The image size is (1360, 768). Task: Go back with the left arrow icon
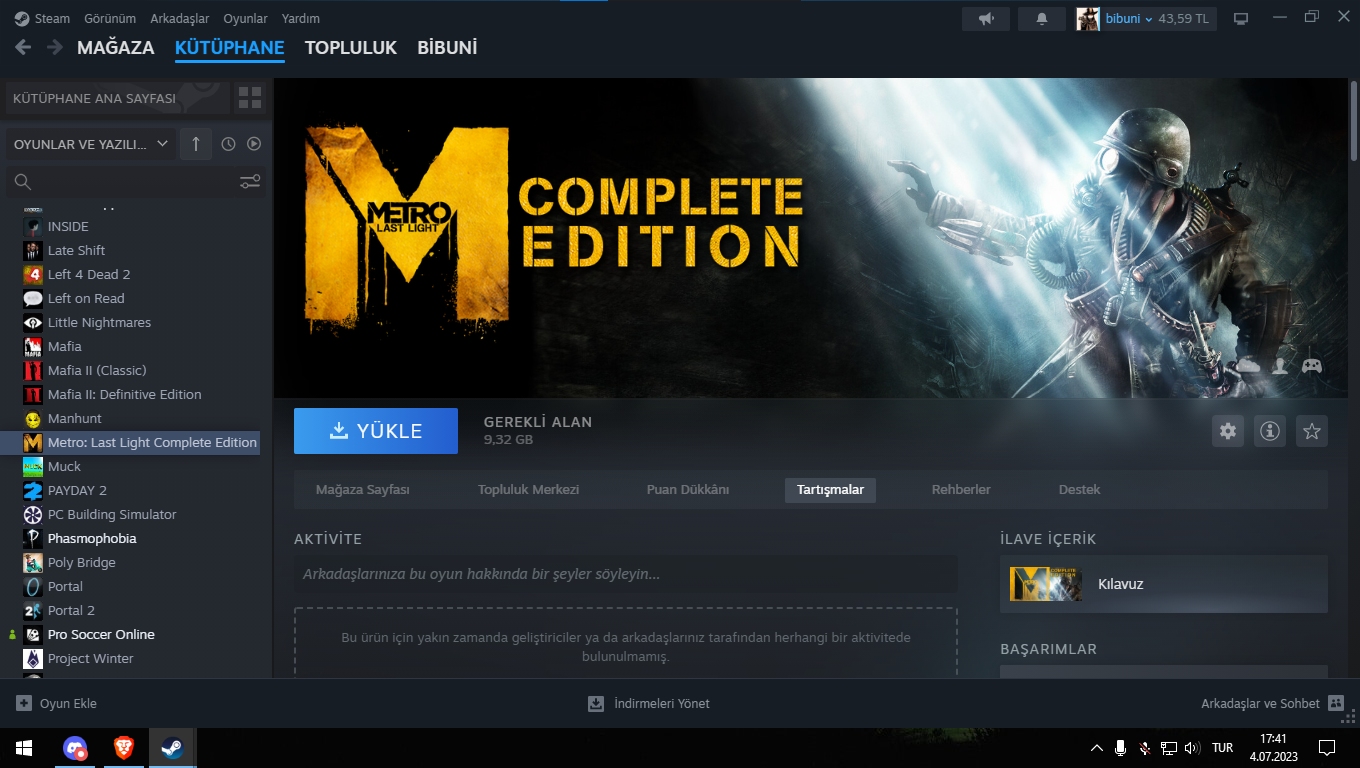[23, 47]
